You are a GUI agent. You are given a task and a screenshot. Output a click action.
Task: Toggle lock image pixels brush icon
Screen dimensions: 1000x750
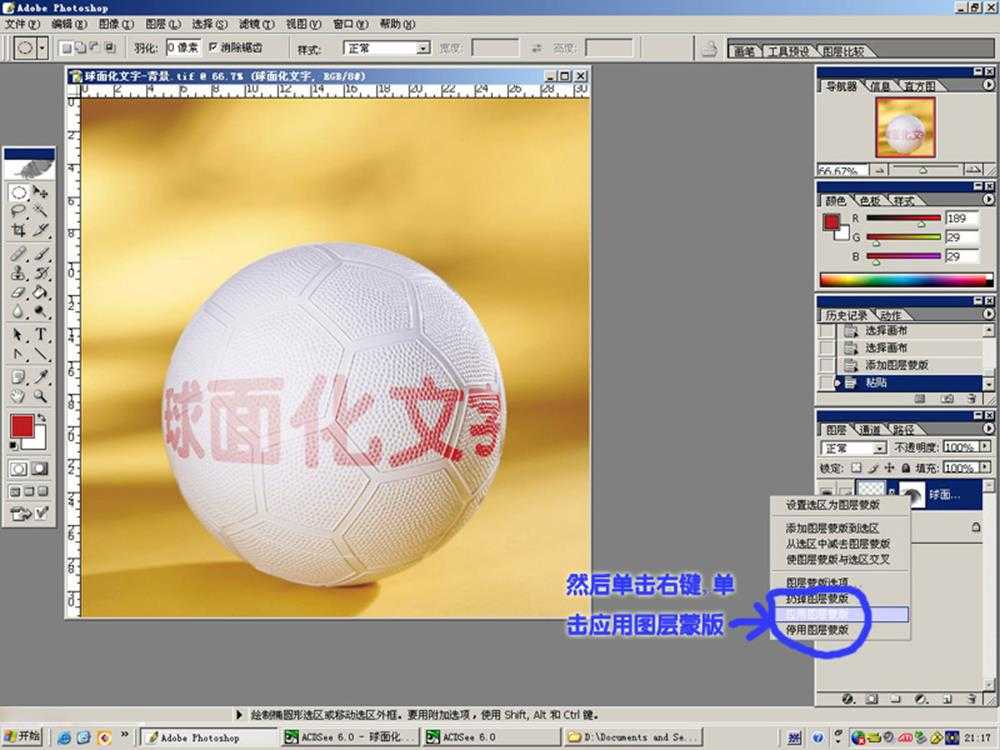point(874,467)
